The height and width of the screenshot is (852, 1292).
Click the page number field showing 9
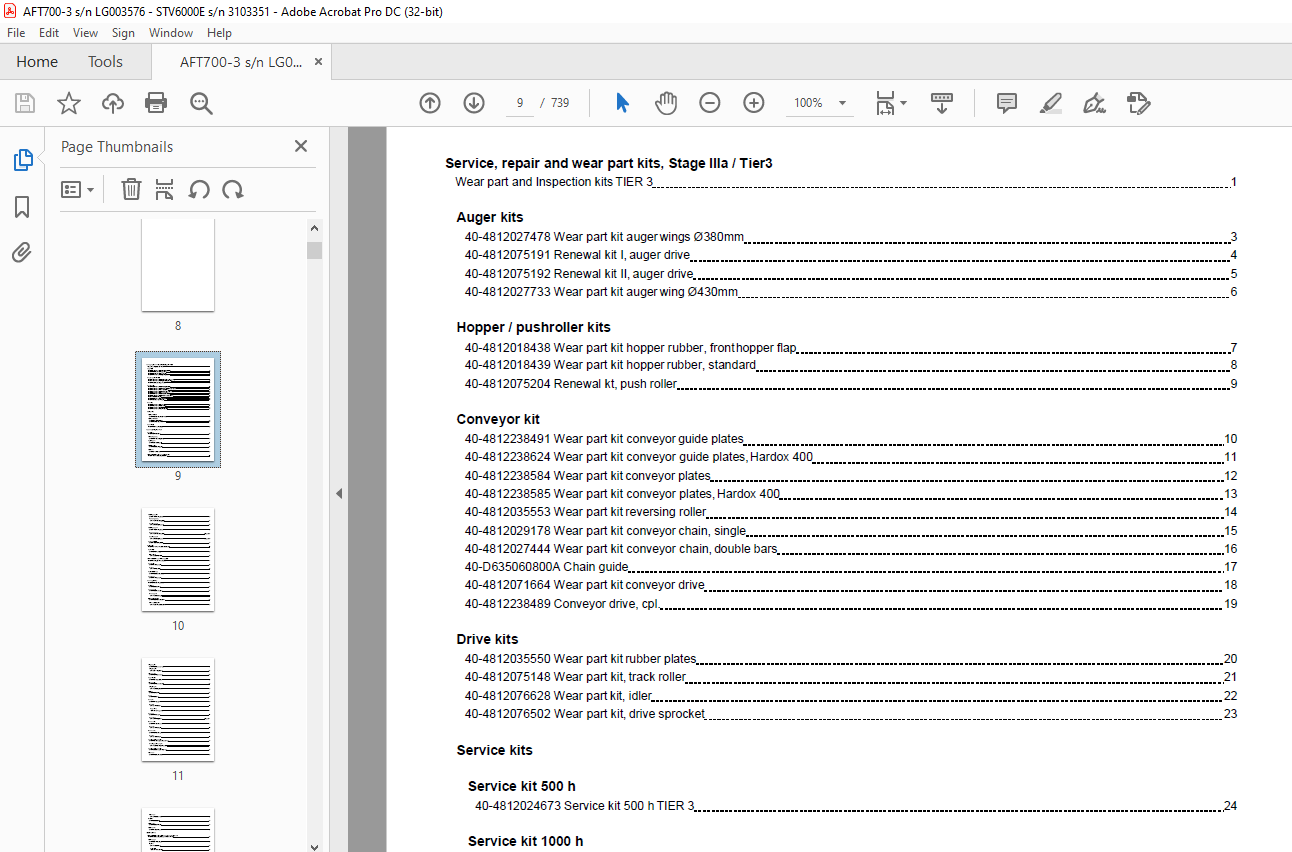(x=520, y=103)
